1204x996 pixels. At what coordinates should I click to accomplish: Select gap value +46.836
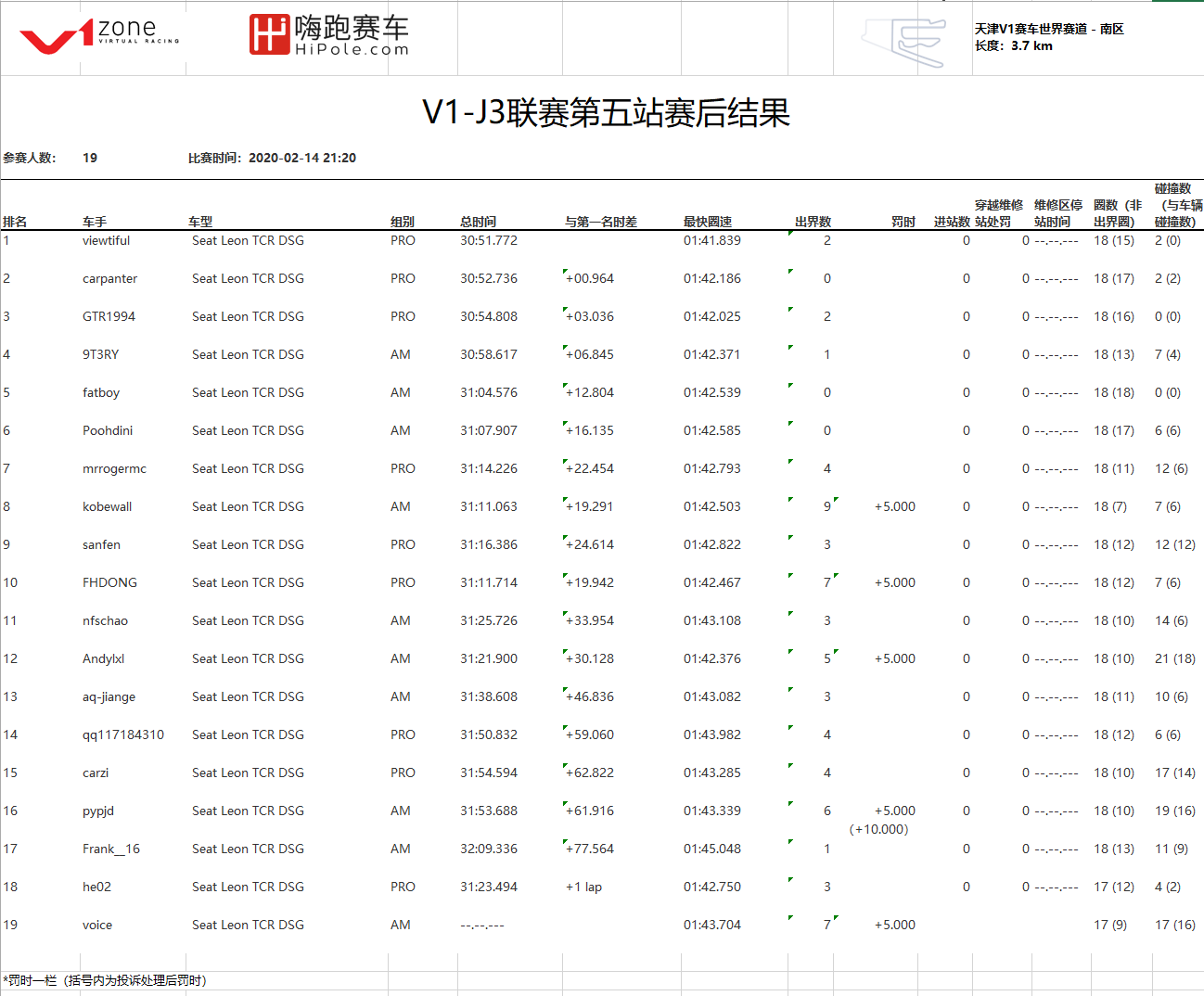pos(590,696)
